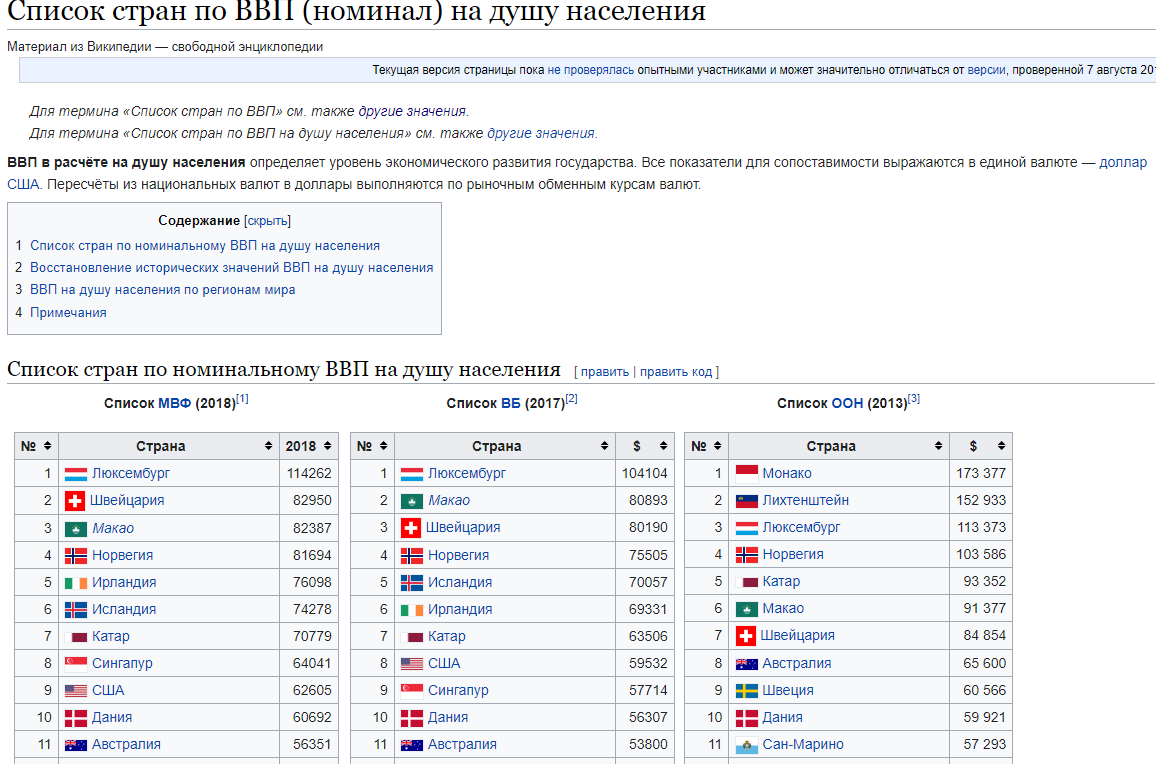1156x764 pixels.
Task: Click Australia flag in IMF table
Action: 75,745
